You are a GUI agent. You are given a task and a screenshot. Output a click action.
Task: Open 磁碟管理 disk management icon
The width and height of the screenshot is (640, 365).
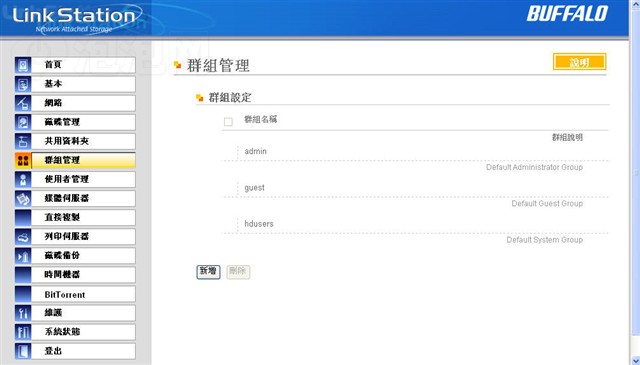pyautogui.click(x=23, y=122)
